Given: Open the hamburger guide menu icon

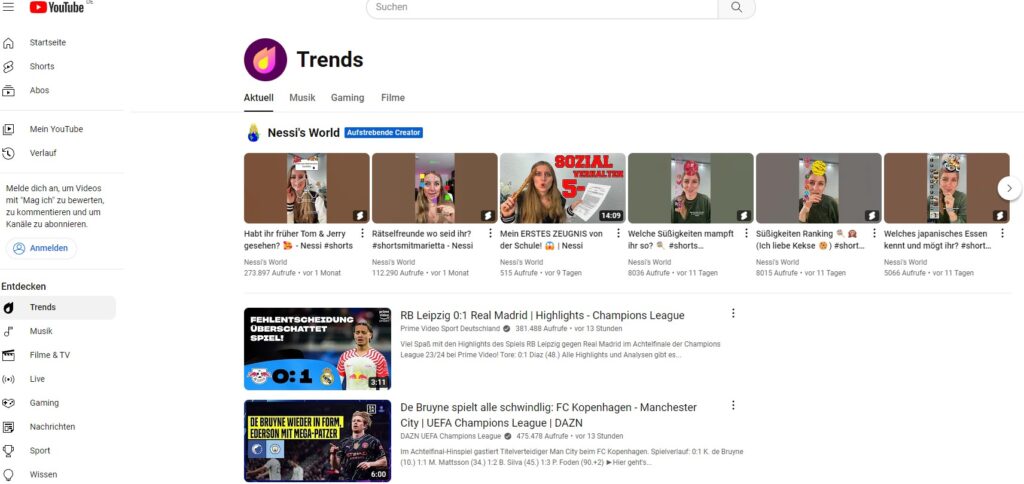Looking at the screenshot, I should click(x=8, y=7).
